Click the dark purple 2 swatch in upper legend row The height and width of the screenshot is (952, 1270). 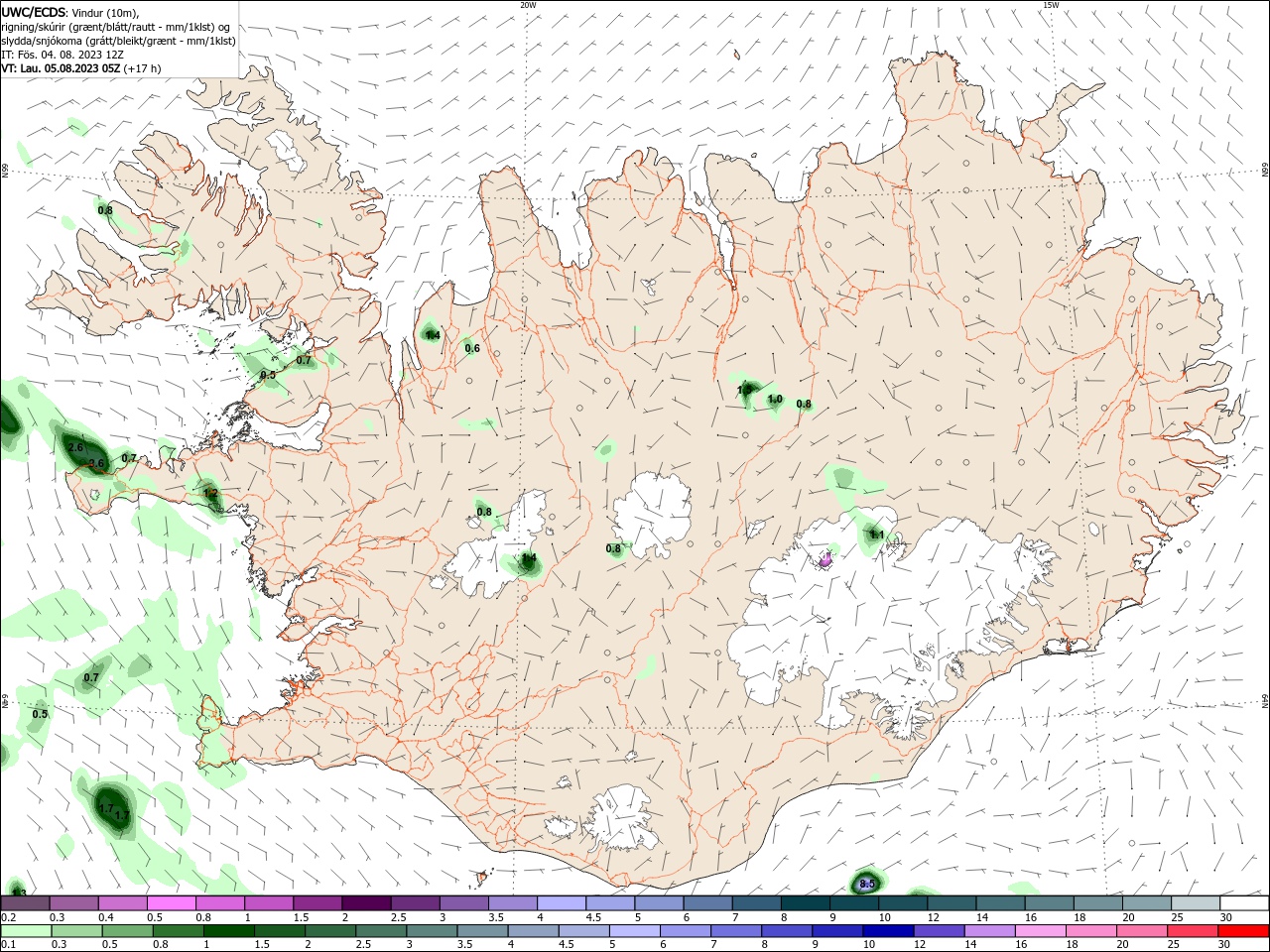pyautogui.click(x=365, y=902)
